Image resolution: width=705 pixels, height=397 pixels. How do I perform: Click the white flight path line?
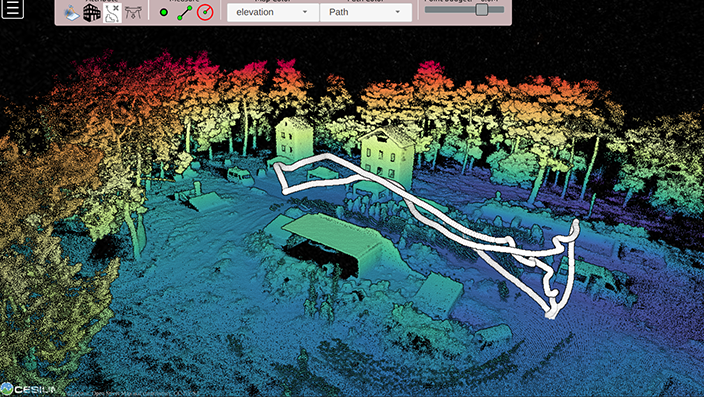(x=450, y=224)
